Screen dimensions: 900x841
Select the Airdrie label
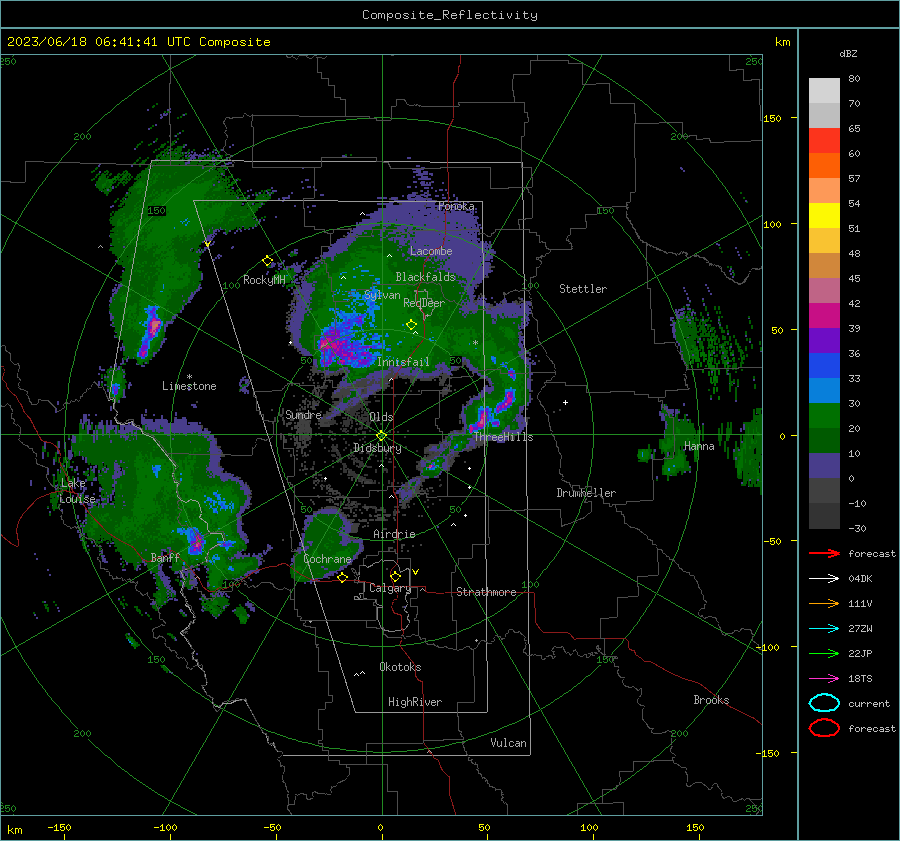(x=394, y=534)
